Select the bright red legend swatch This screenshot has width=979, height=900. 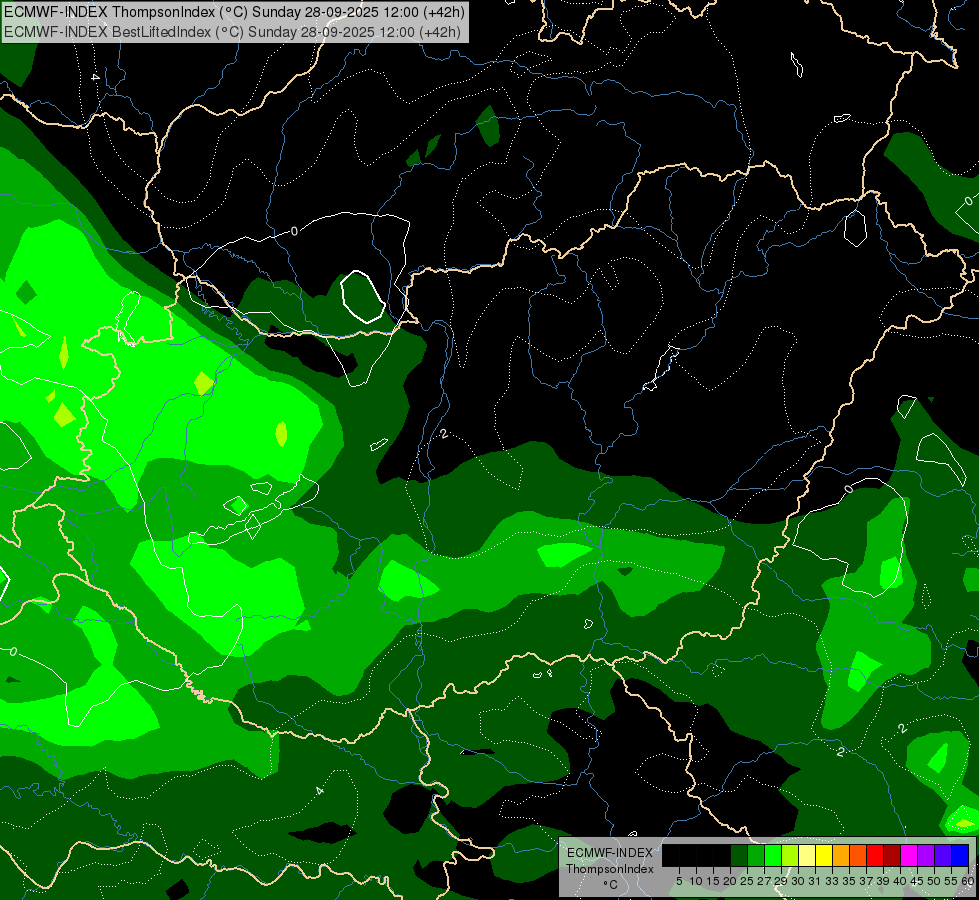click(x=876, y=855)
